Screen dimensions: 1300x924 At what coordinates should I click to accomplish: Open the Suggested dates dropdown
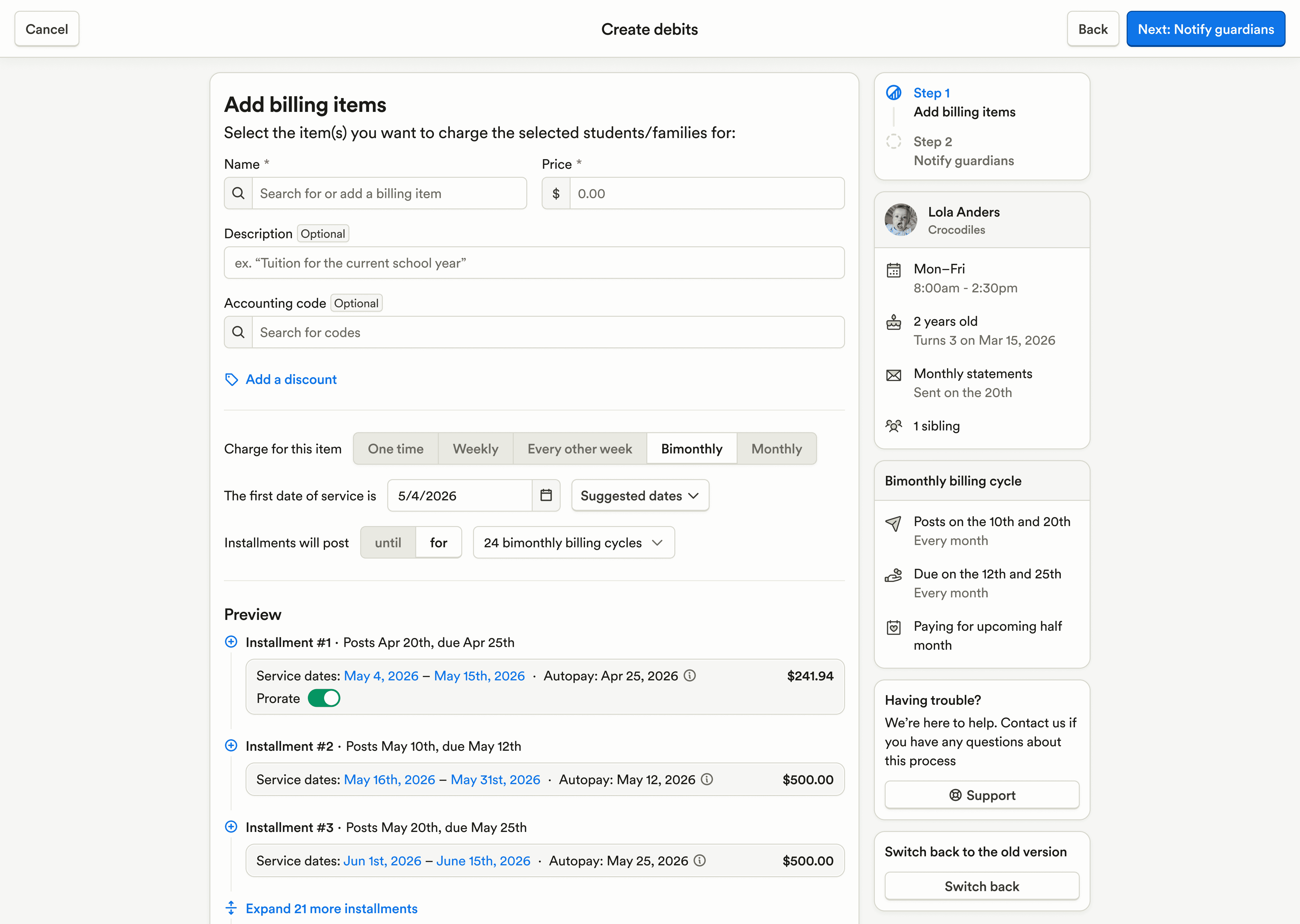click(x=640, y=495)
